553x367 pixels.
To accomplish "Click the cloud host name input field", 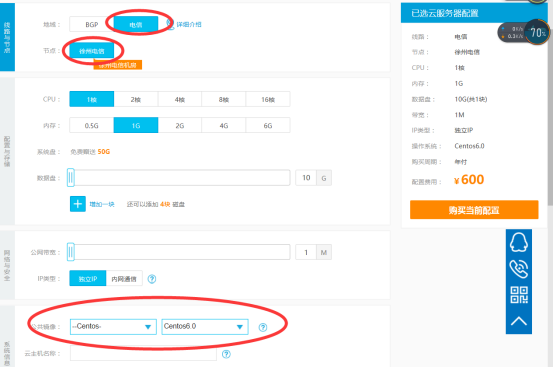I will (x=143, y=353).
